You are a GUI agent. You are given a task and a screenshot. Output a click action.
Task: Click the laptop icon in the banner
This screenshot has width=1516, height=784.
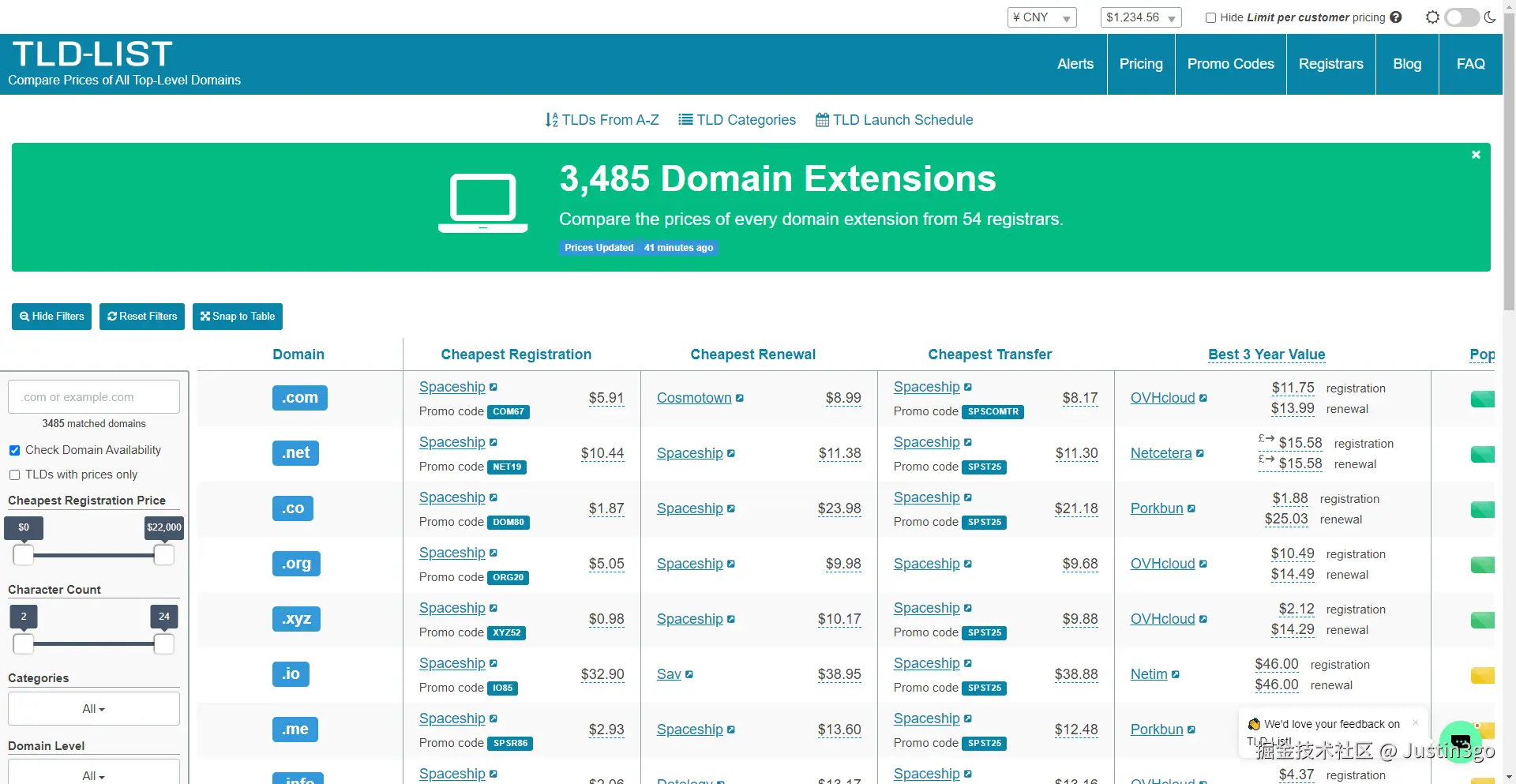483,203
